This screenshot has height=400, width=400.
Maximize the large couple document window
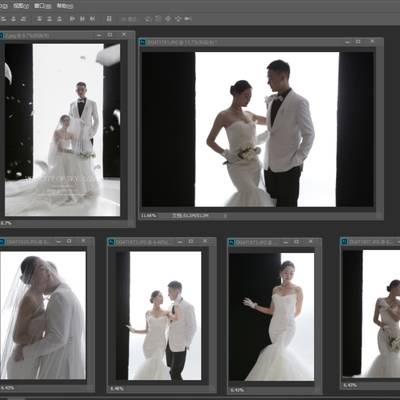[x=358, y=42]
